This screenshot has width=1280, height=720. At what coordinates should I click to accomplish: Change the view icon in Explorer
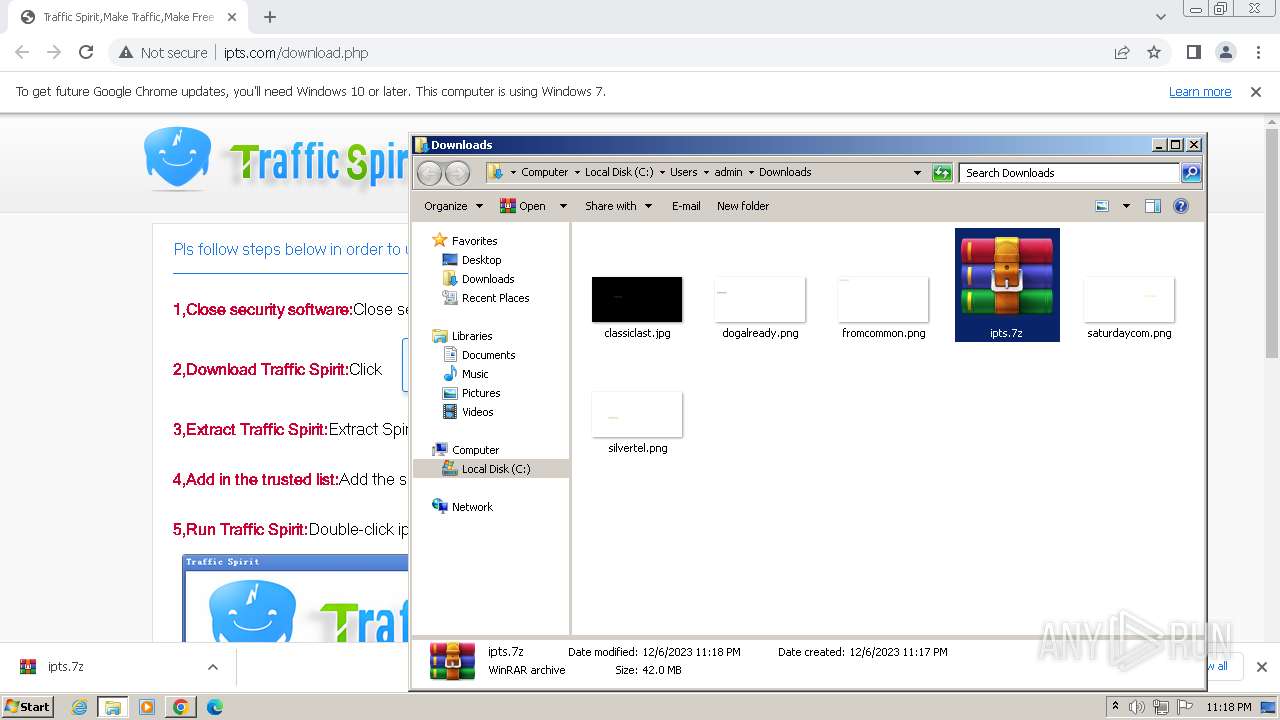coord(1102,206)
